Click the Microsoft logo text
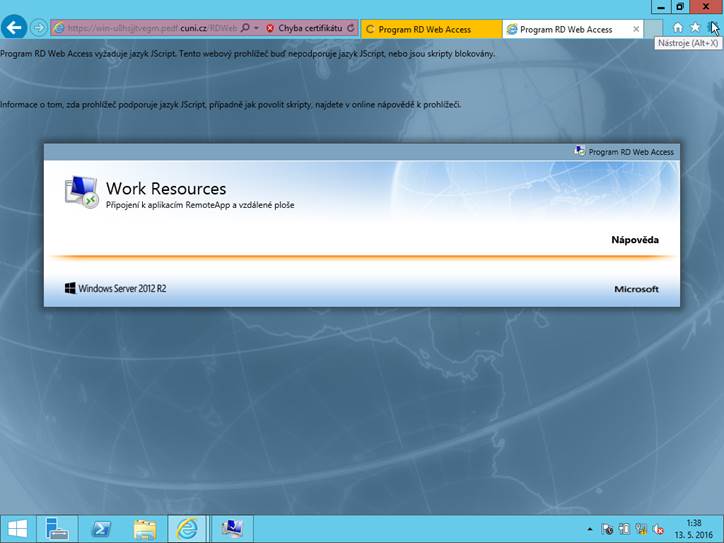Viewport: 724px width, 543px height. coord(636,289)
